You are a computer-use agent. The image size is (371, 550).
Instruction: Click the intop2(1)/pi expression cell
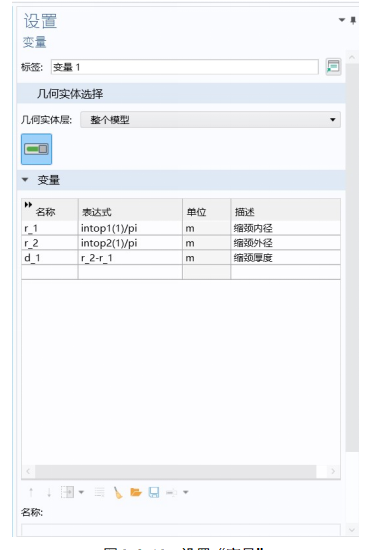130,243
